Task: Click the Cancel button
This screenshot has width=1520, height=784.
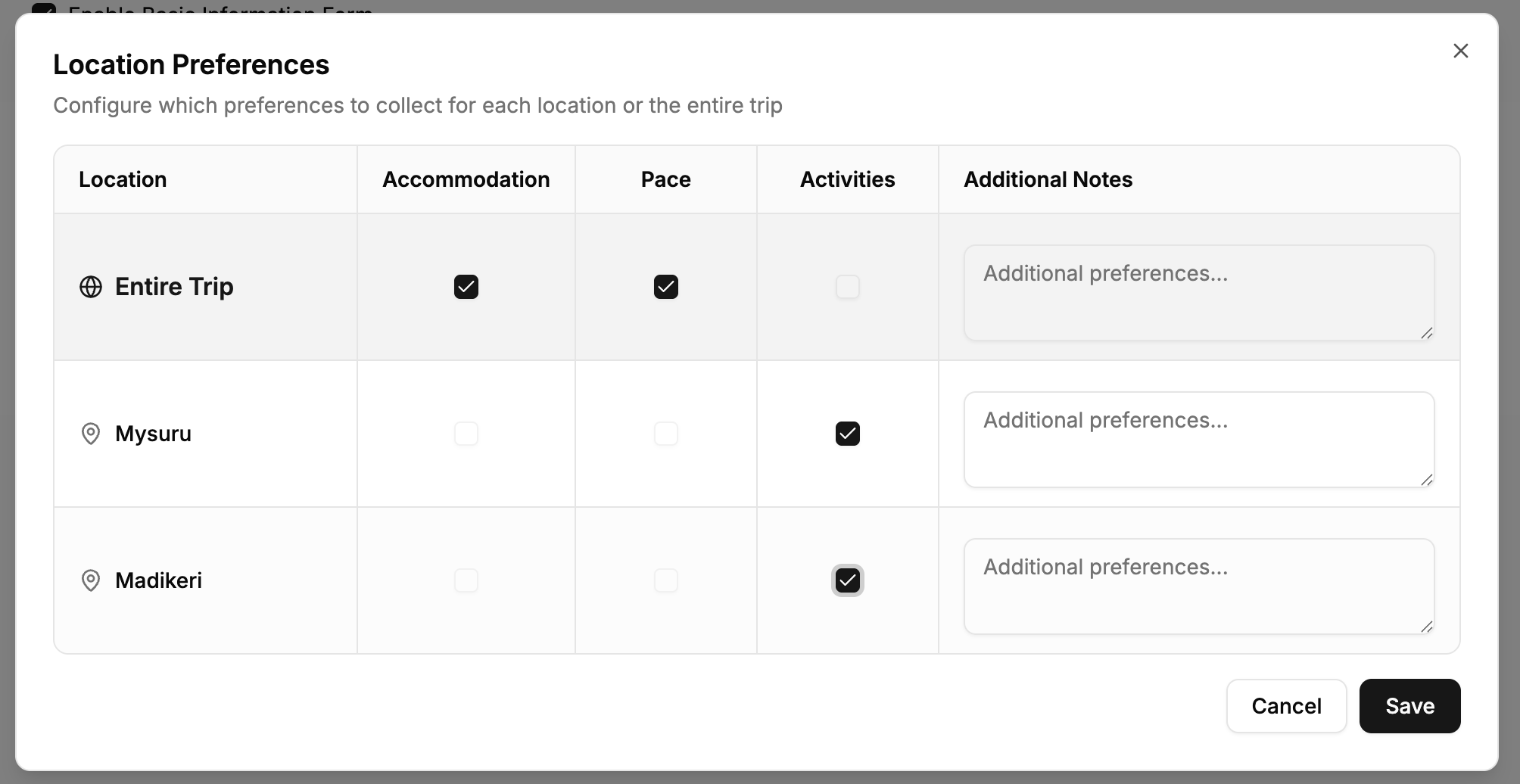Action: click(1286, 705)
